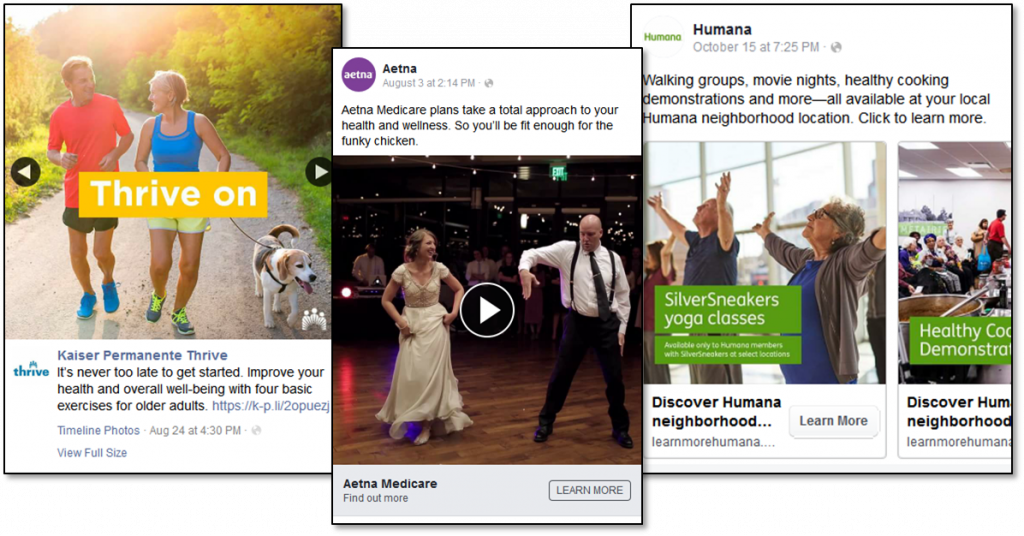
Task: Click the Kaiser Permanente logo on the jogging photo
Action: coord(314,319)
